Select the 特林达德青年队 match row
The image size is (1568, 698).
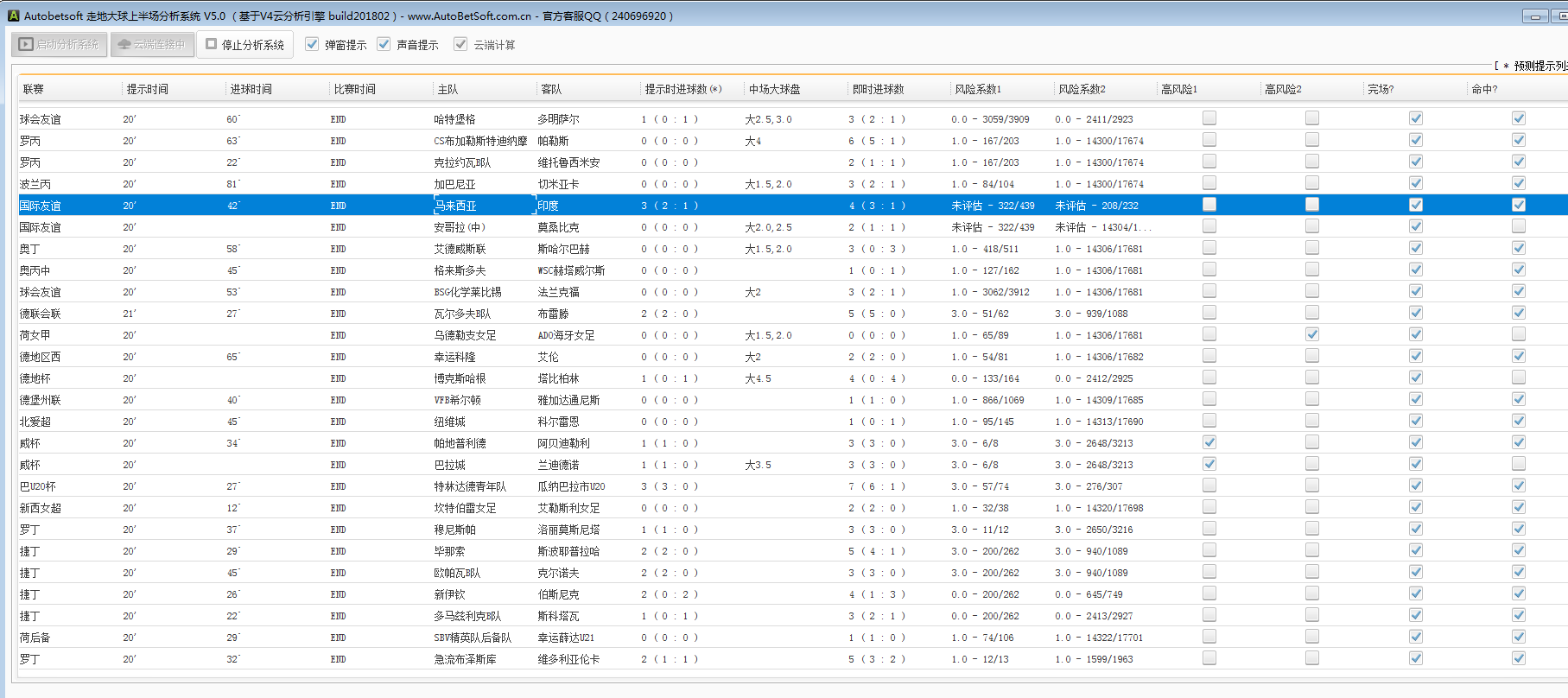pos(470,486)
